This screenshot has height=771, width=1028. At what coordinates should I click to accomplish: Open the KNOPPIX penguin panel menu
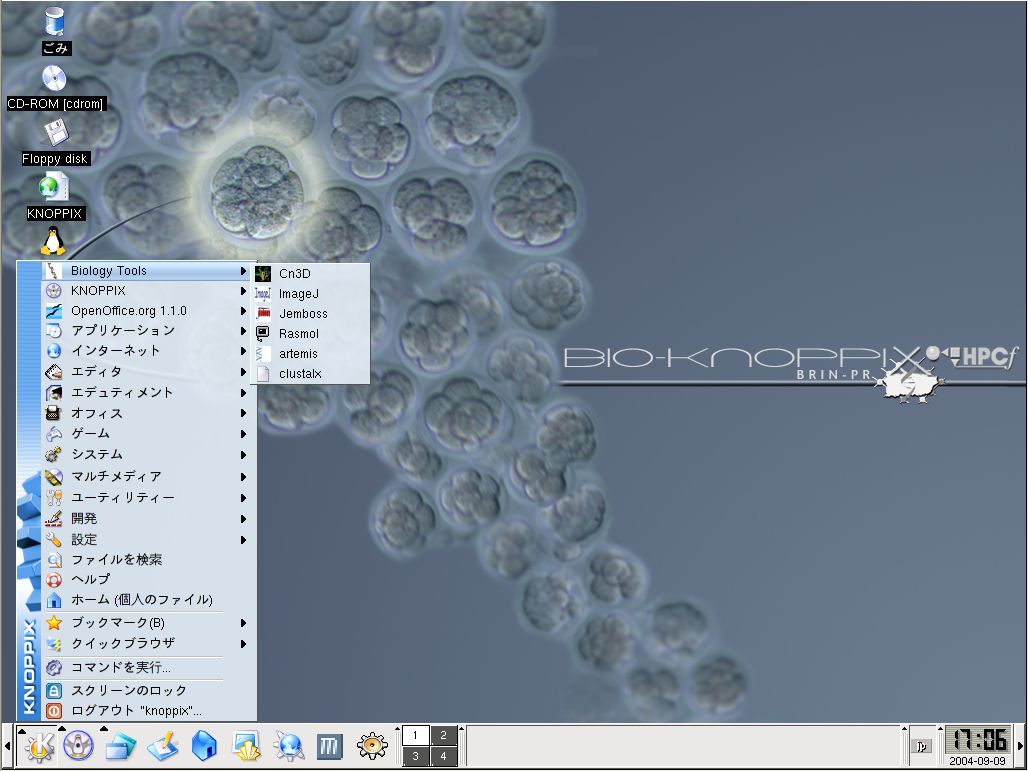click(79, 745)
